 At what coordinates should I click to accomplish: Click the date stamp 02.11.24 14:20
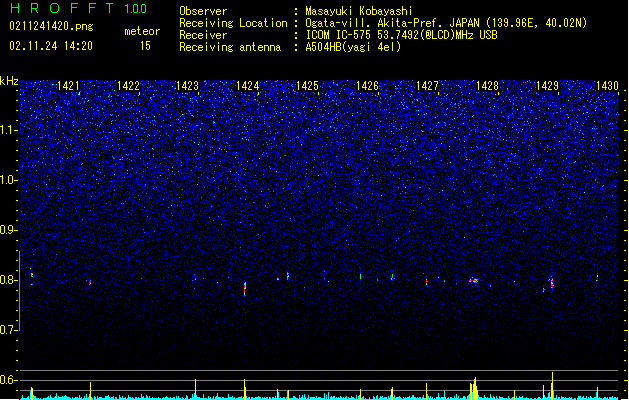(x=51, y=46)
